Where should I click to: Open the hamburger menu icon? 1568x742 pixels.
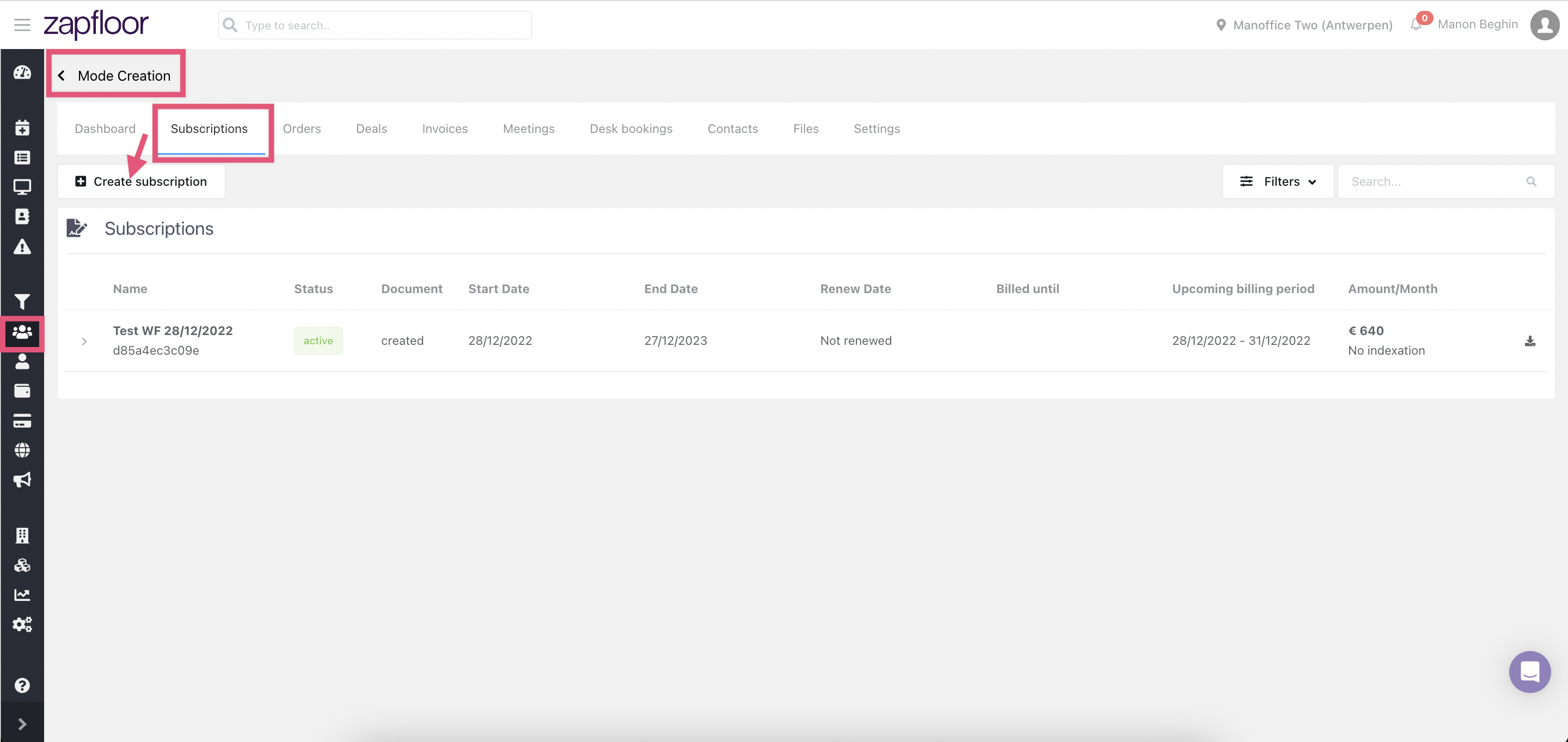tap(22, 25)
